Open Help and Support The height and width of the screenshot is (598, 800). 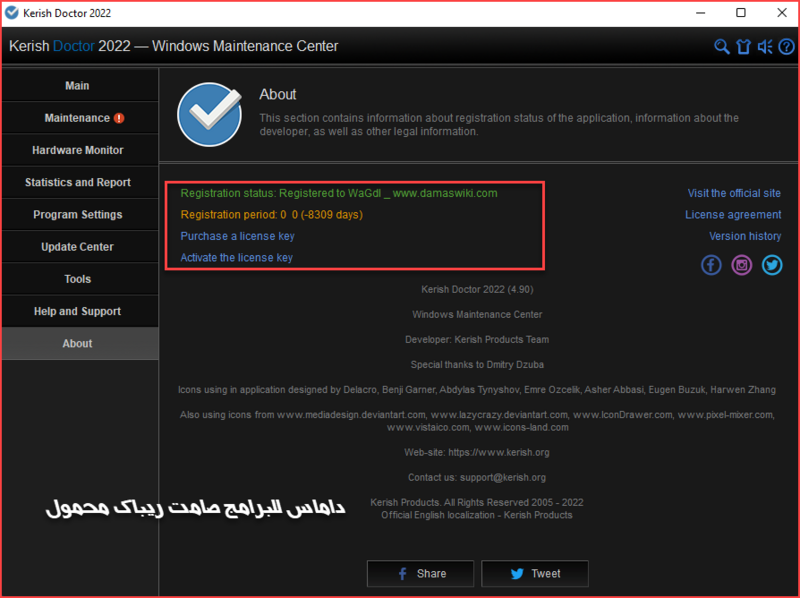(x=80, y=311)
